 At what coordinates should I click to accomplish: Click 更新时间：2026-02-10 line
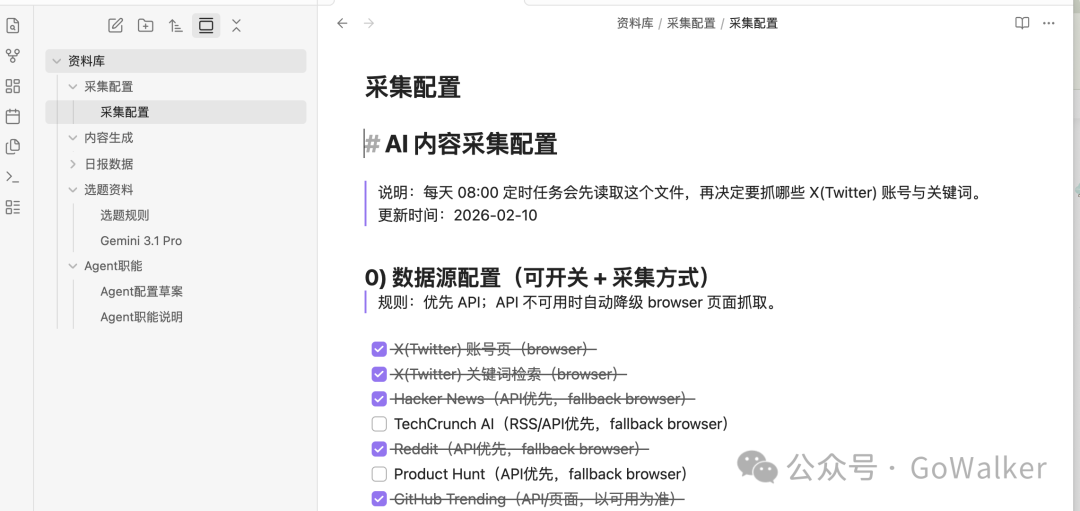tap(457, 215)
